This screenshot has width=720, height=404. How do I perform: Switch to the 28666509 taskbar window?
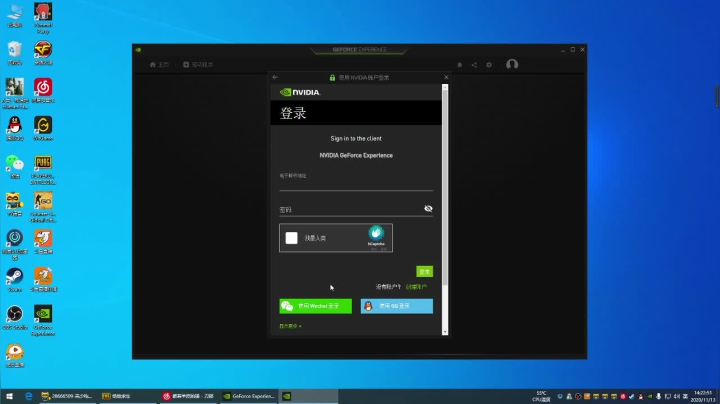pyautogui.click(x=67, y=396)
